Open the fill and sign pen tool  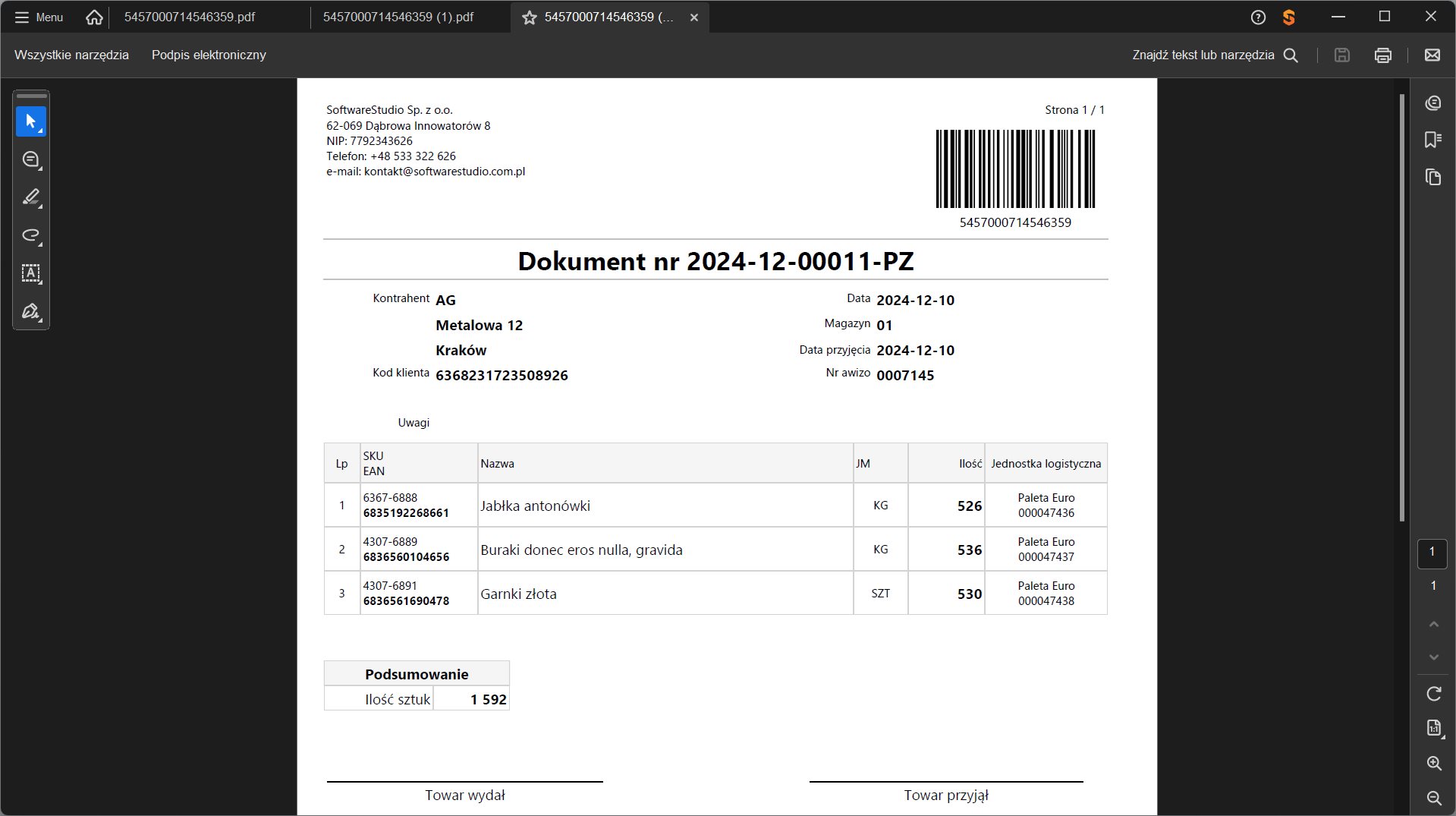[30, 311]
